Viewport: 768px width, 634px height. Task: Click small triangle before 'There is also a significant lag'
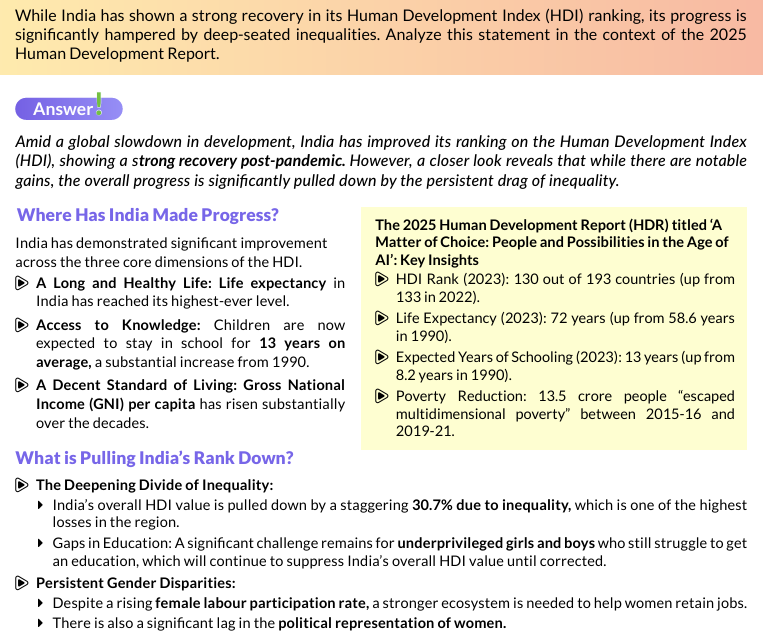pyautogui.click(x=41, y=623)
